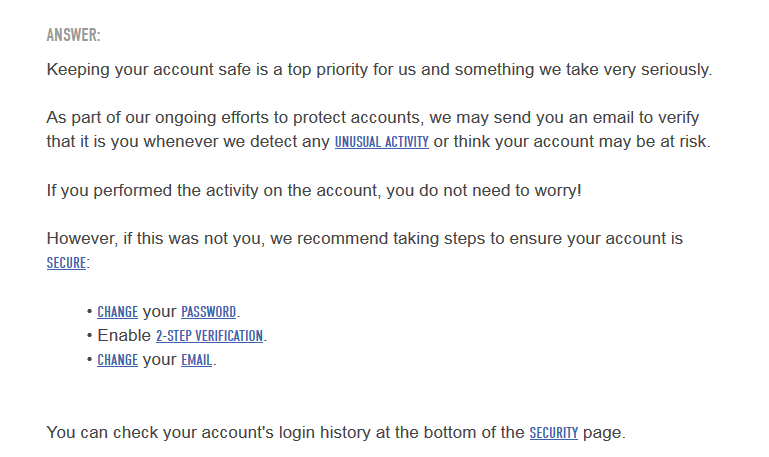
Task: Click the ANSWER: heading
Action: [x=73, y=36]
